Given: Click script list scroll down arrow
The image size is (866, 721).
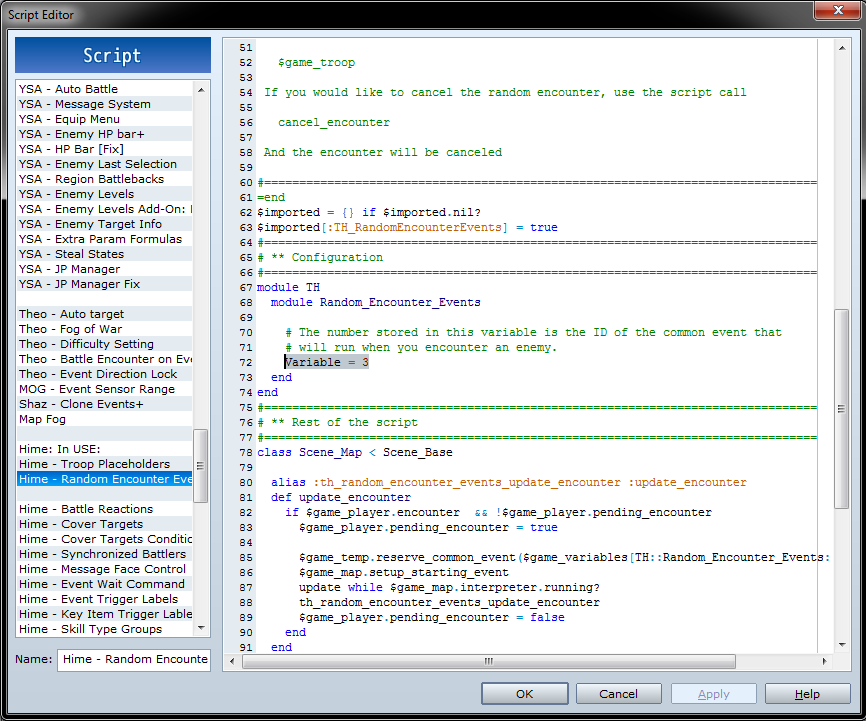Looking at the screenshot, I should 201,628.
